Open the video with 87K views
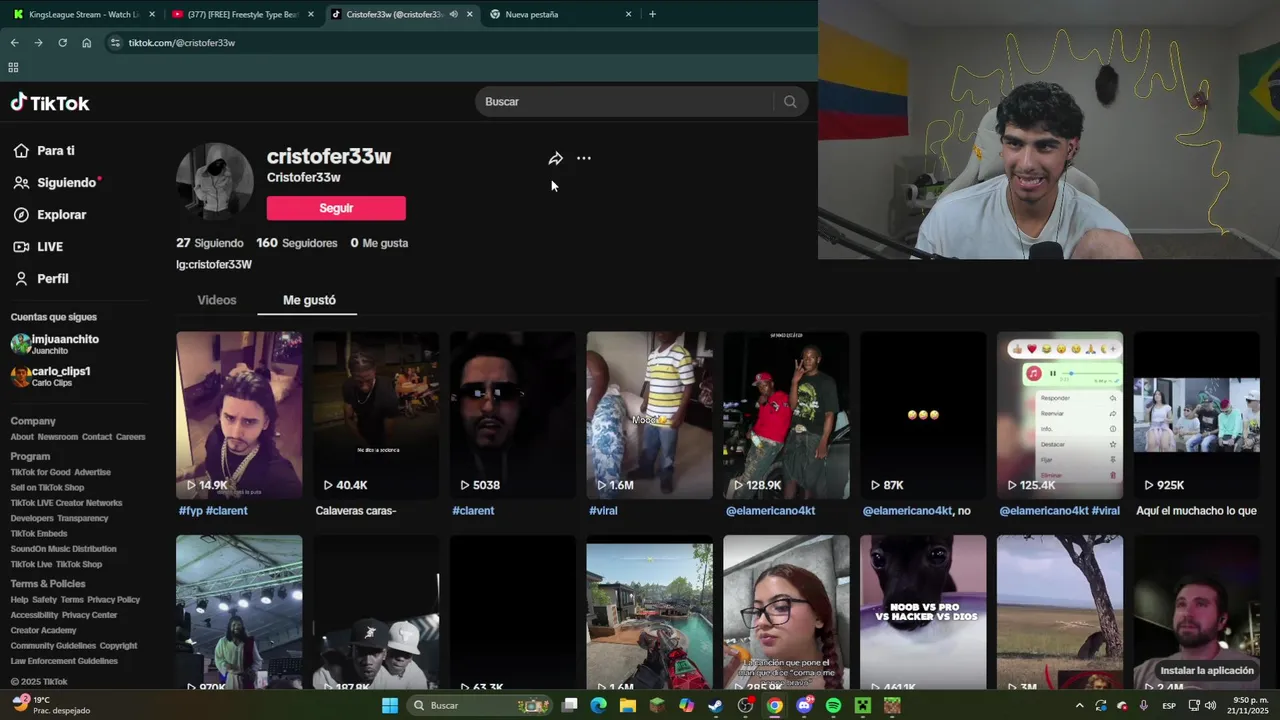 [x=923, y=415]
